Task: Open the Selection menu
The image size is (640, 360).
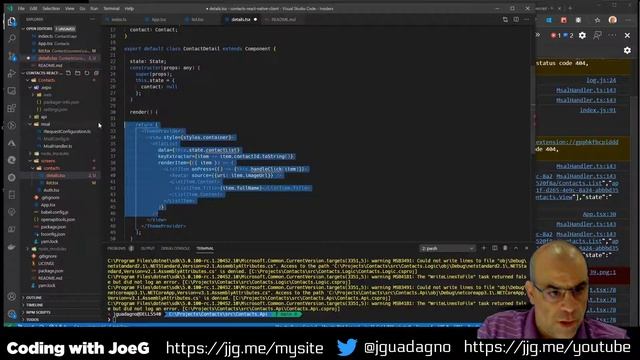Action: tap(51, 9)
